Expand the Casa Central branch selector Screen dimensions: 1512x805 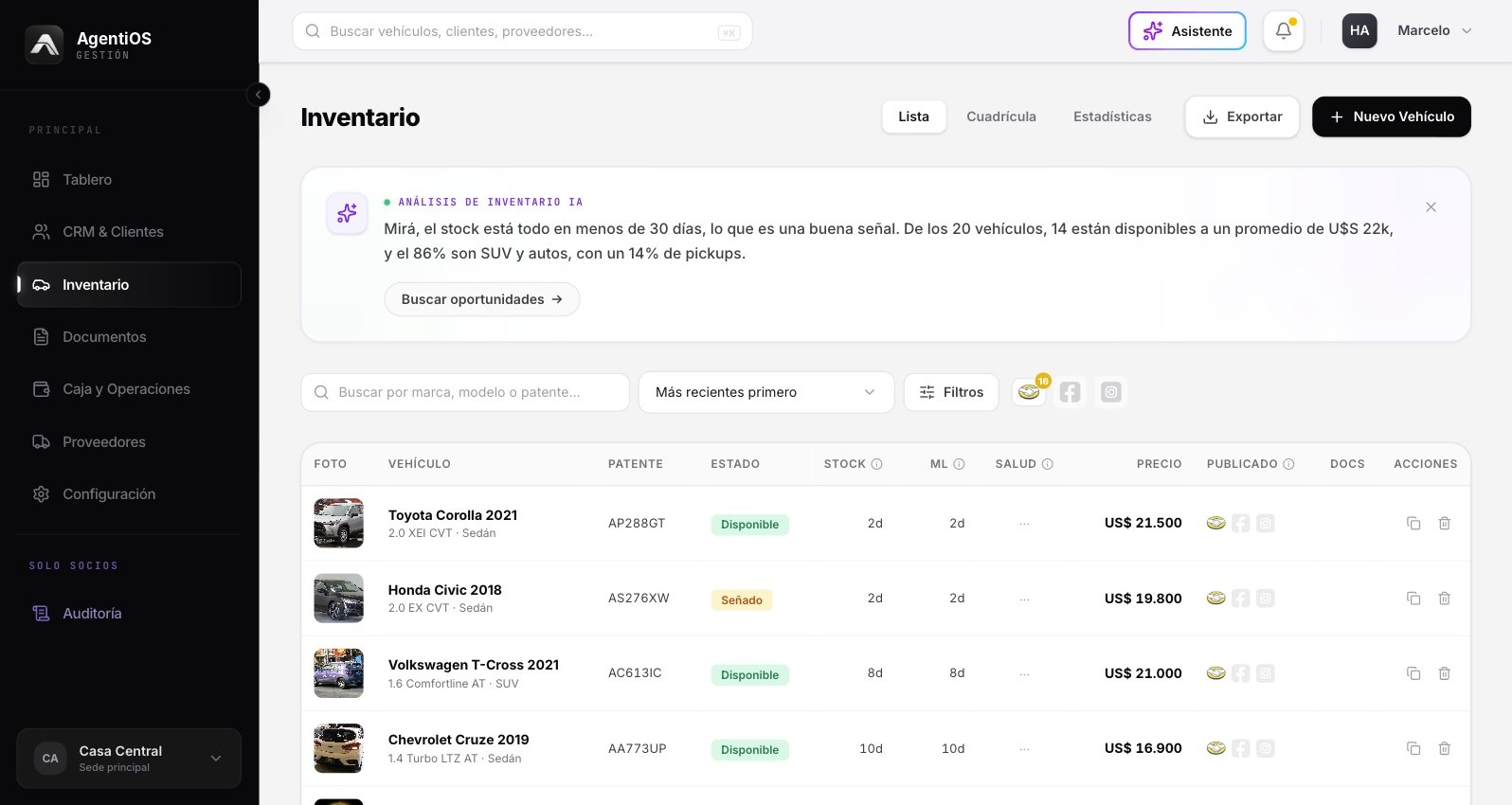[129, 759]
